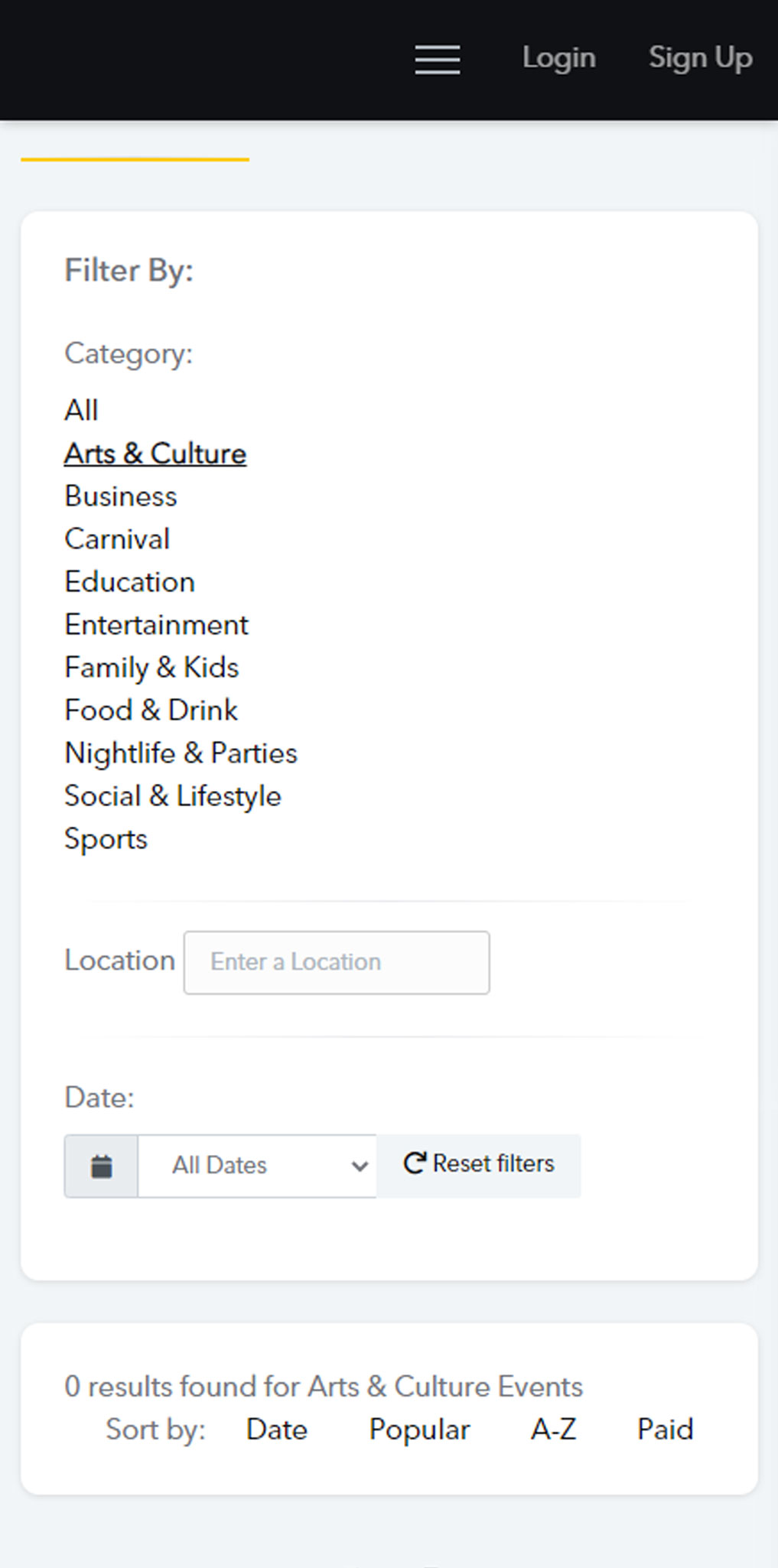Click the calendar icon beside date selector
This screenshot has width=778, height=1568.
(x=101, y=1166)
